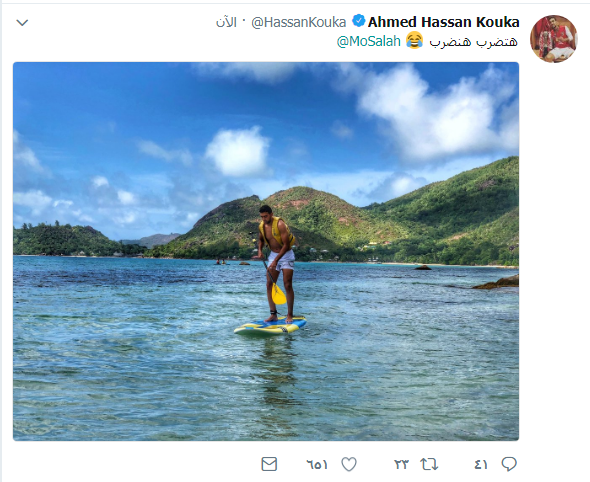
Task: Click the retweet count ٢٣
Action: [x=401, y=465]
